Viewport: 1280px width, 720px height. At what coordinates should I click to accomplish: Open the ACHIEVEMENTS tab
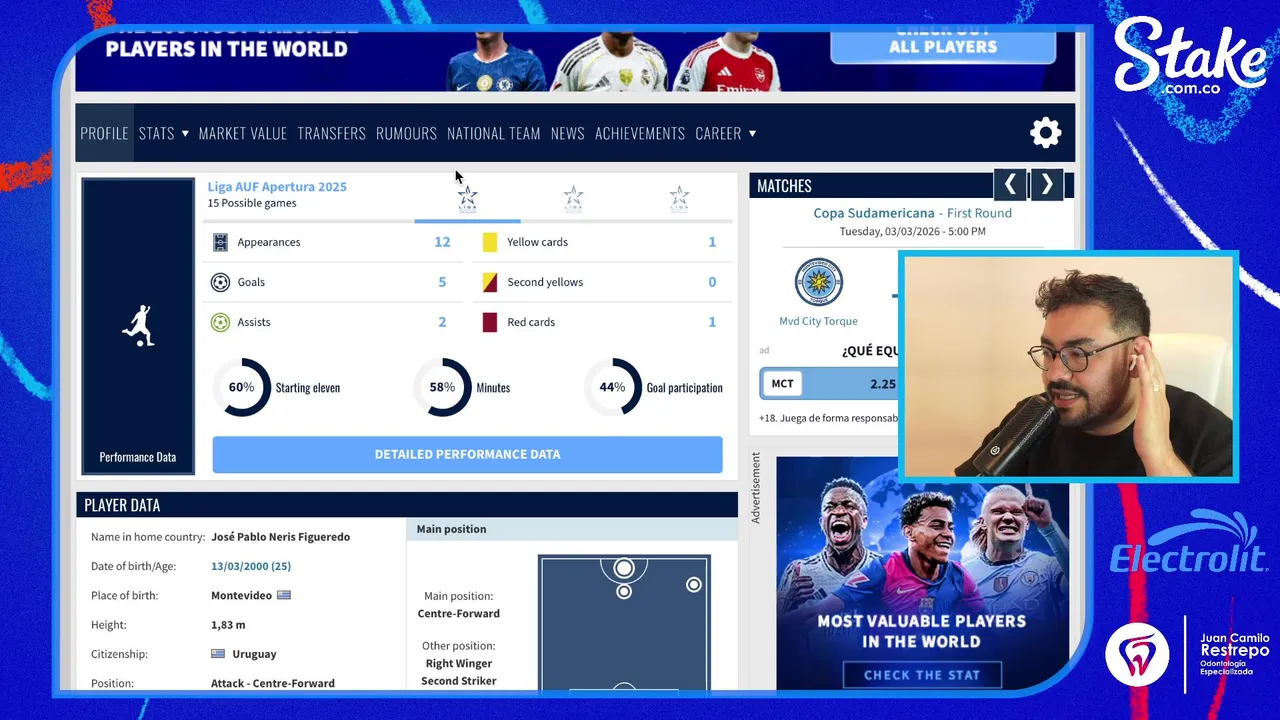click(x=640, y=133)
